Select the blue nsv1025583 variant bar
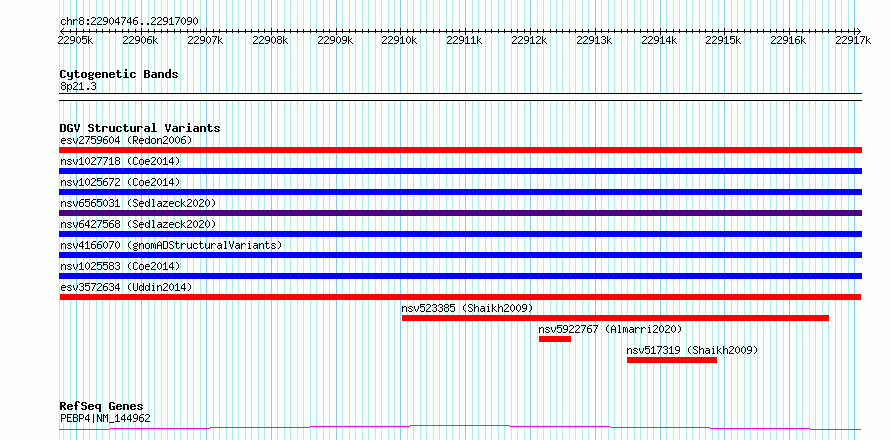Screen dimensions: 890x440 [x=460, y=276]
